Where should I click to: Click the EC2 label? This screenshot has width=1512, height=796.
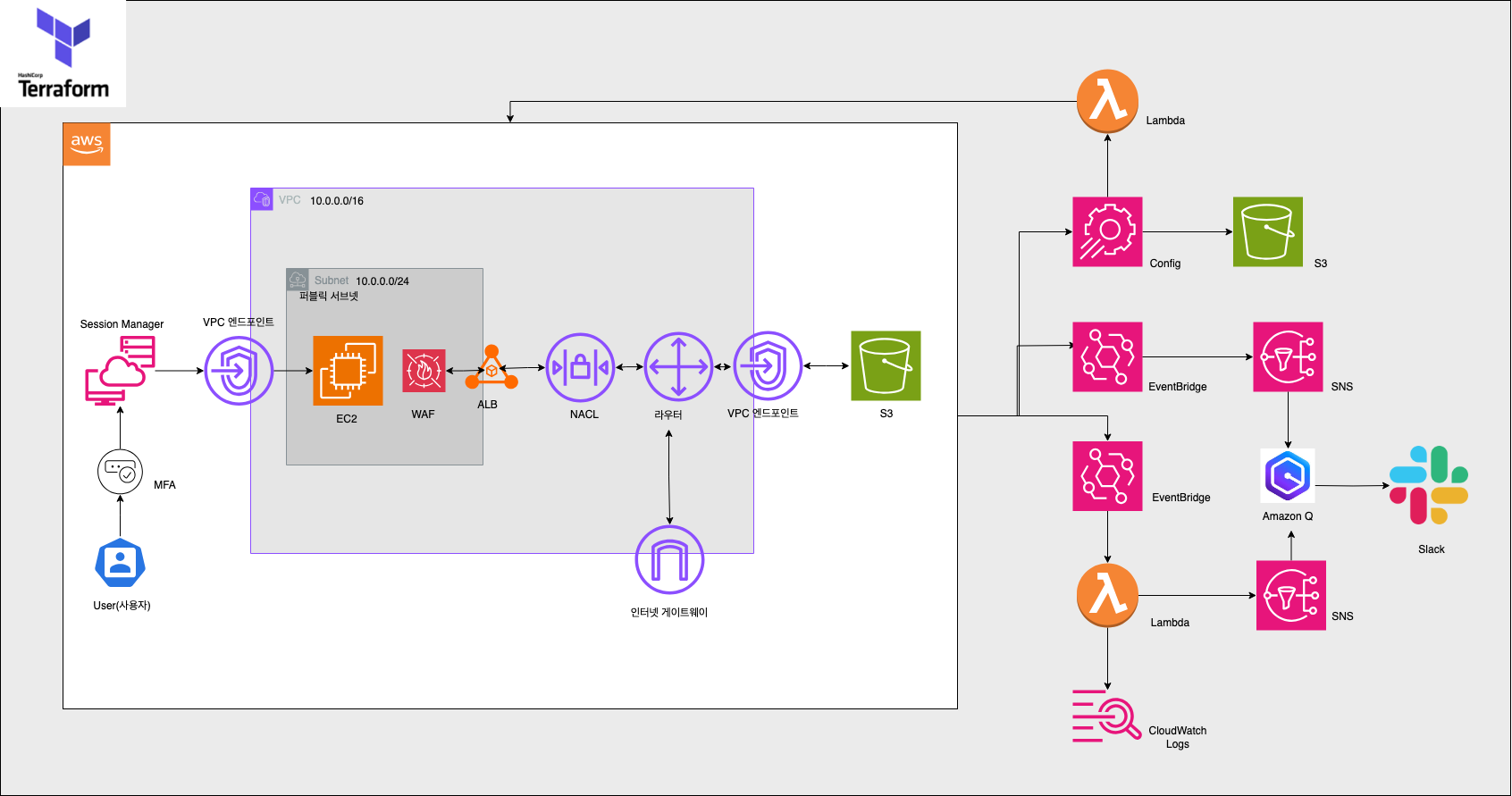tap(347, 419)
